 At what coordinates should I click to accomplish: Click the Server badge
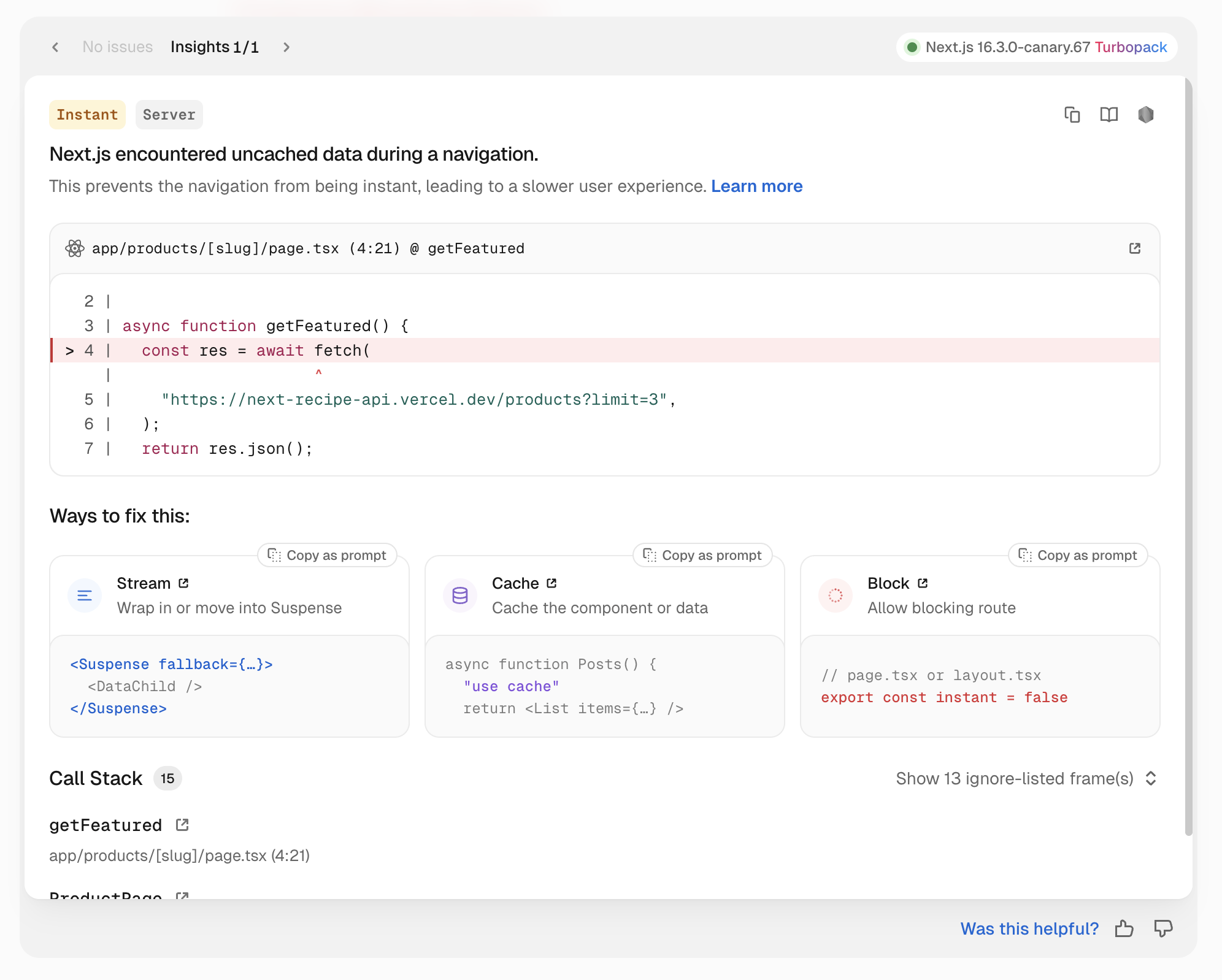tap(169, 115)
